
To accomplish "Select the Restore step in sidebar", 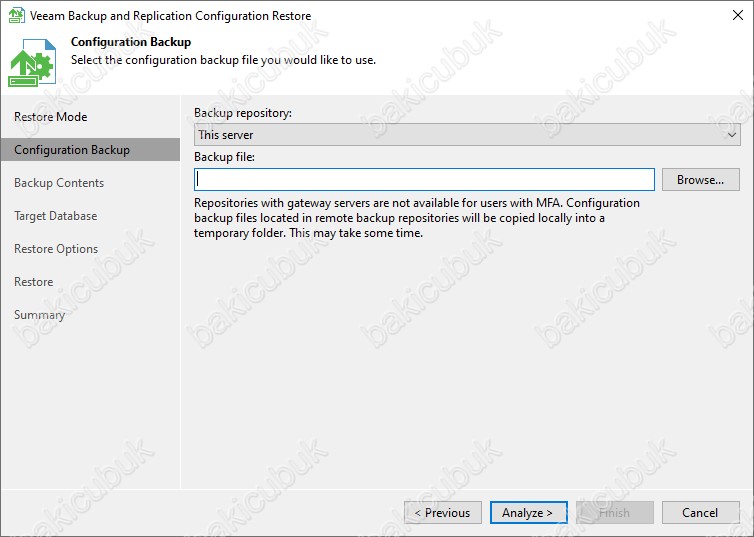I will (34, 282).
